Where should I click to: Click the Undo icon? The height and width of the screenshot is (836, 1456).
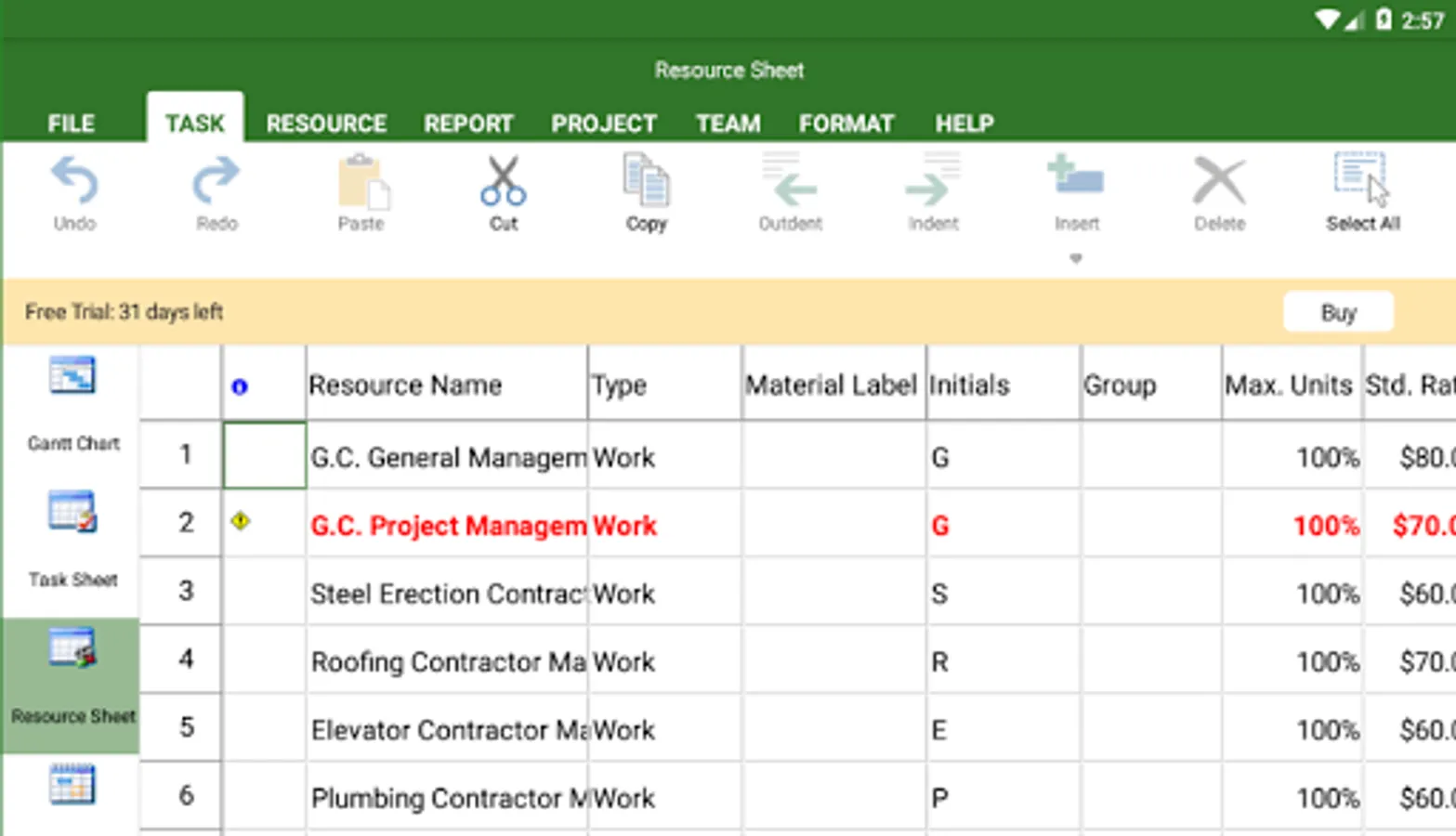tap(74, 180)
